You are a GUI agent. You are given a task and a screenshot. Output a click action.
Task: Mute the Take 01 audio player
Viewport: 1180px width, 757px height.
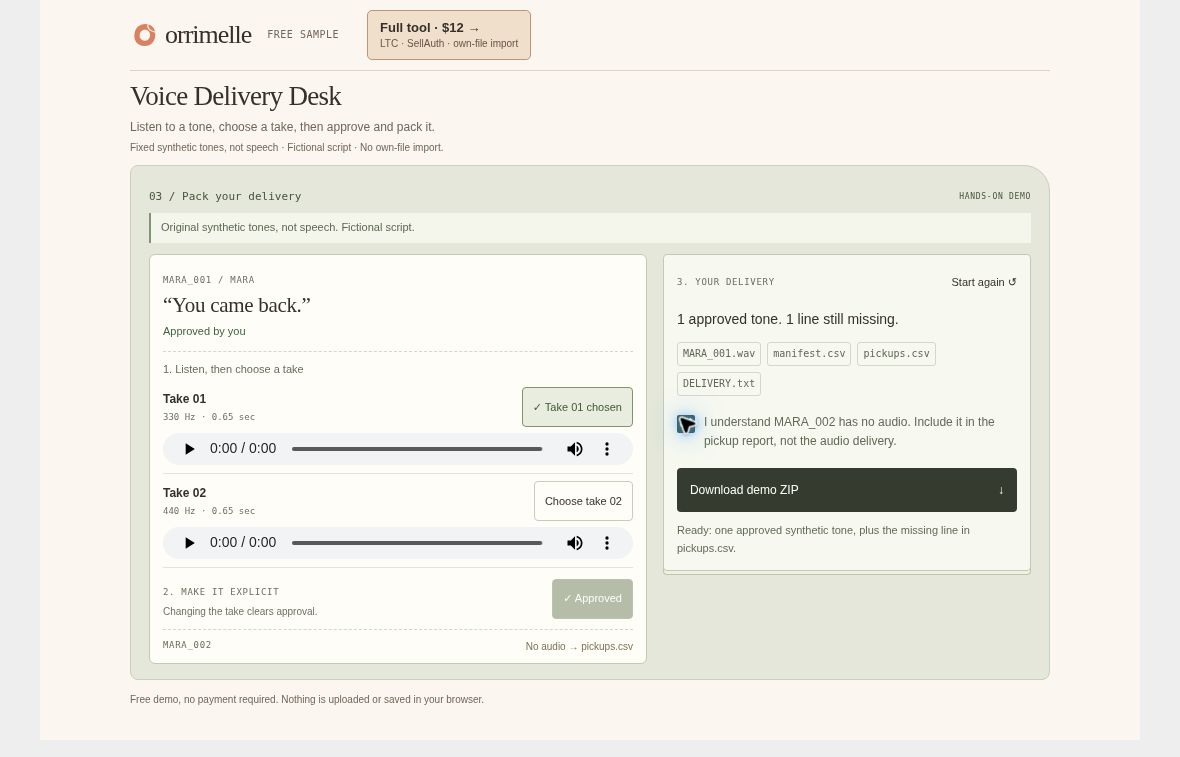574,449
